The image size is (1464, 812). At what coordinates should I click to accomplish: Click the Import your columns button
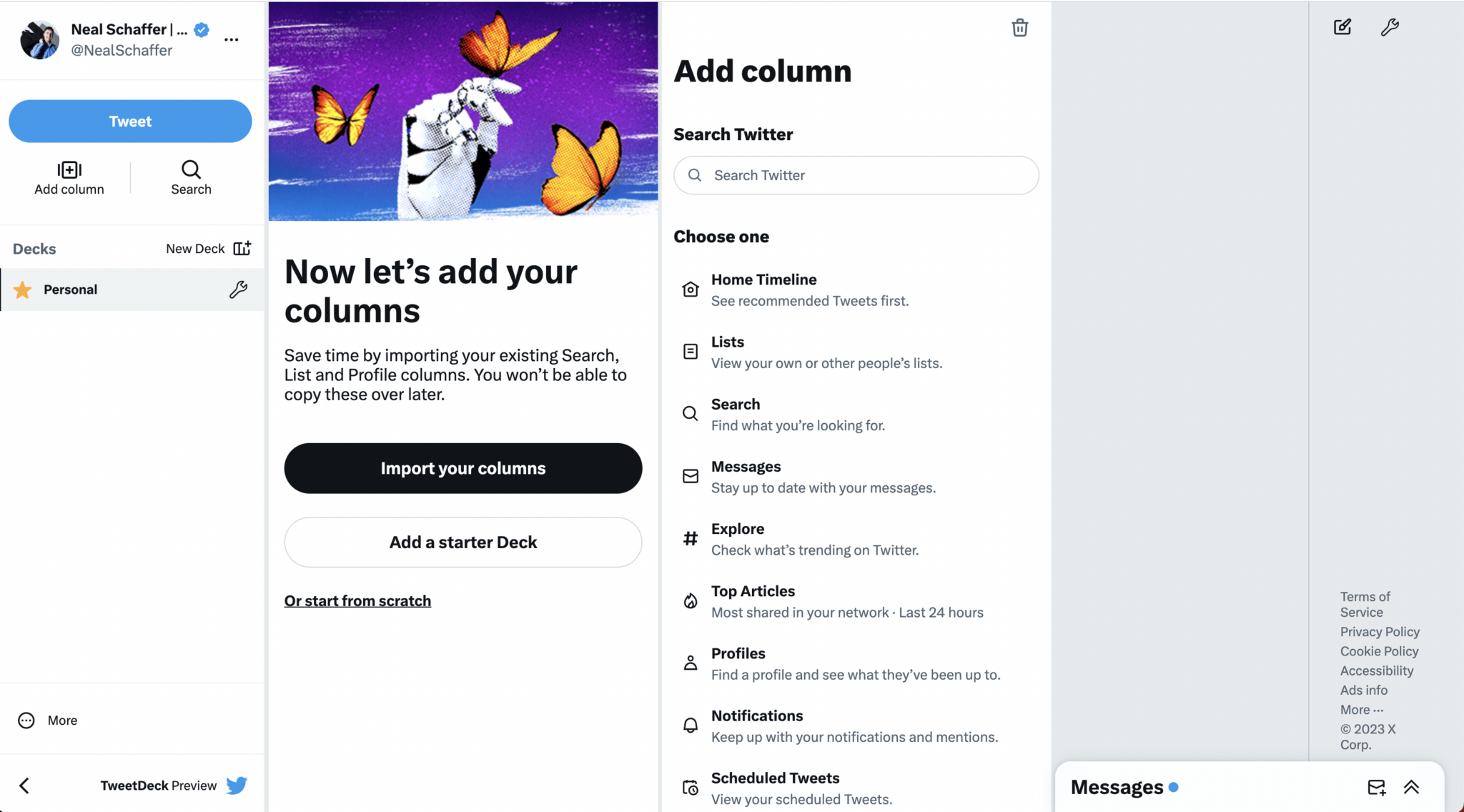click(x=463, y=468)
